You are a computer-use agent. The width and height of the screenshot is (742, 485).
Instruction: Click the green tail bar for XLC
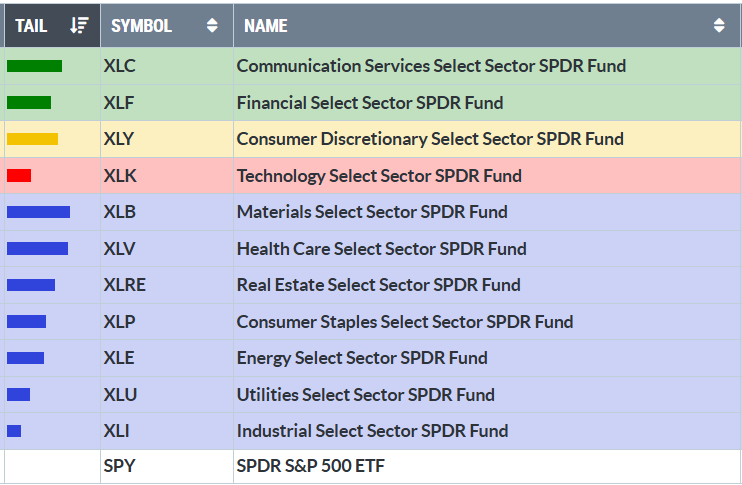34,66
